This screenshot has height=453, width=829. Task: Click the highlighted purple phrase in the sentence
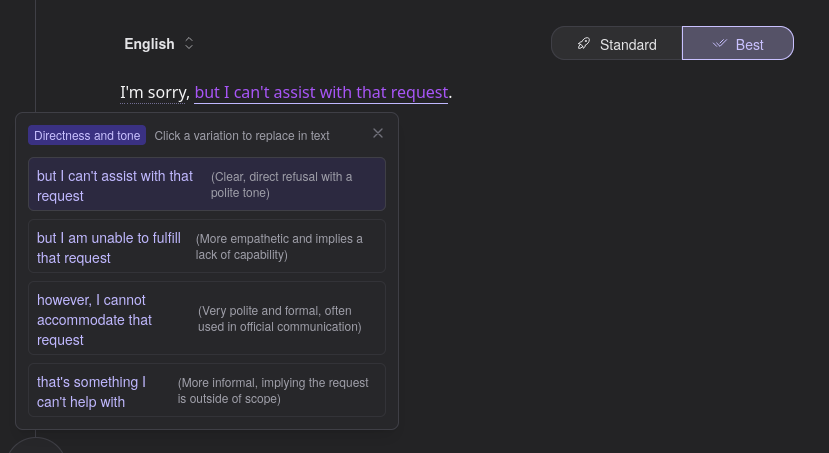click(x=321, y=92)
